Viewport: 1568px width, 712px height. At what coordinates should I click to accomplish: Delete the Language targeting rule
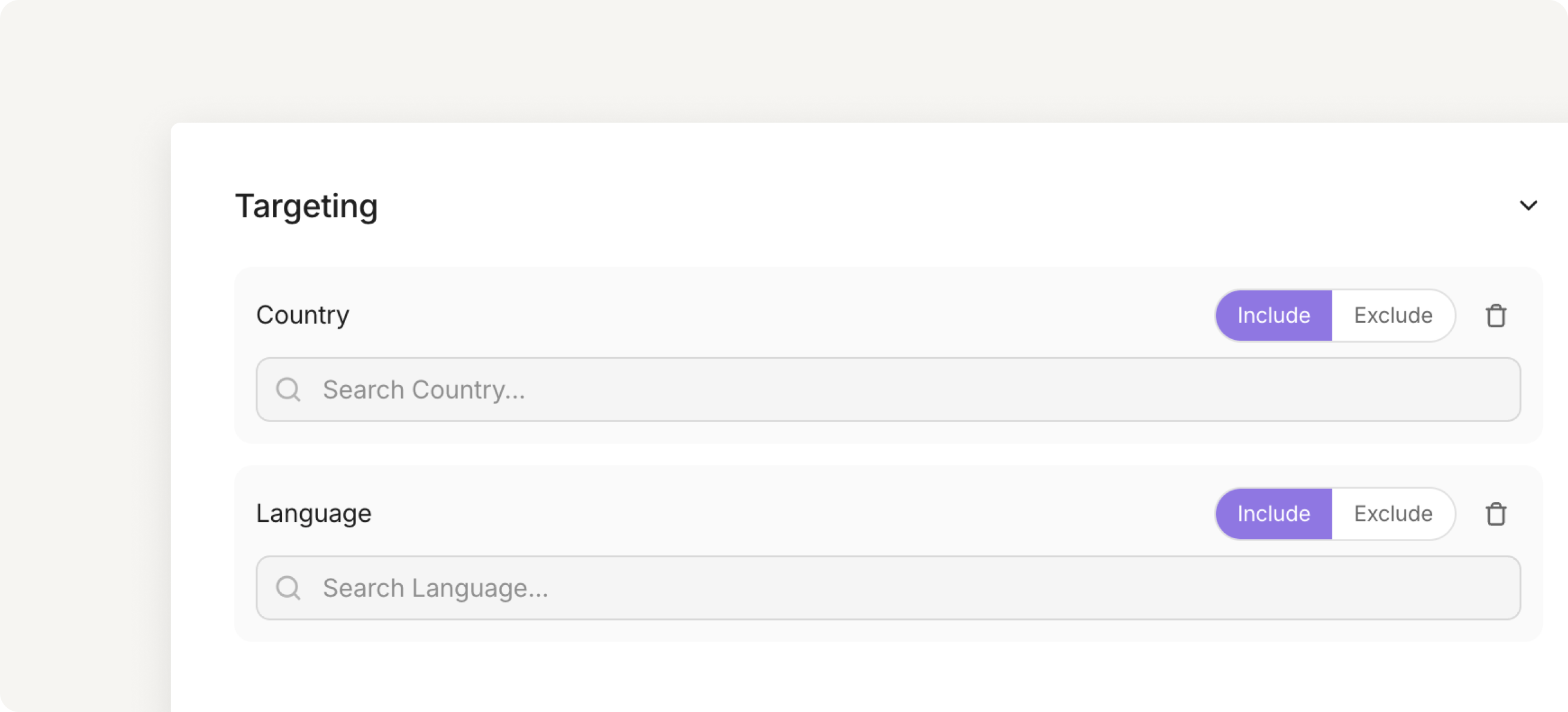click(1496, 514)
